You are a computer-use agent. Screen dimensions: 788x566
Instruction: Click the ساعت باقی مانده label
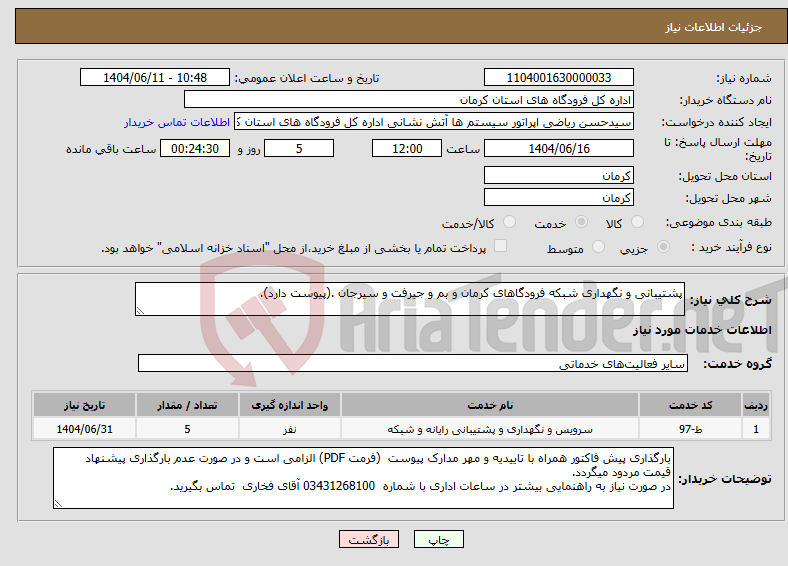[111, 149]
